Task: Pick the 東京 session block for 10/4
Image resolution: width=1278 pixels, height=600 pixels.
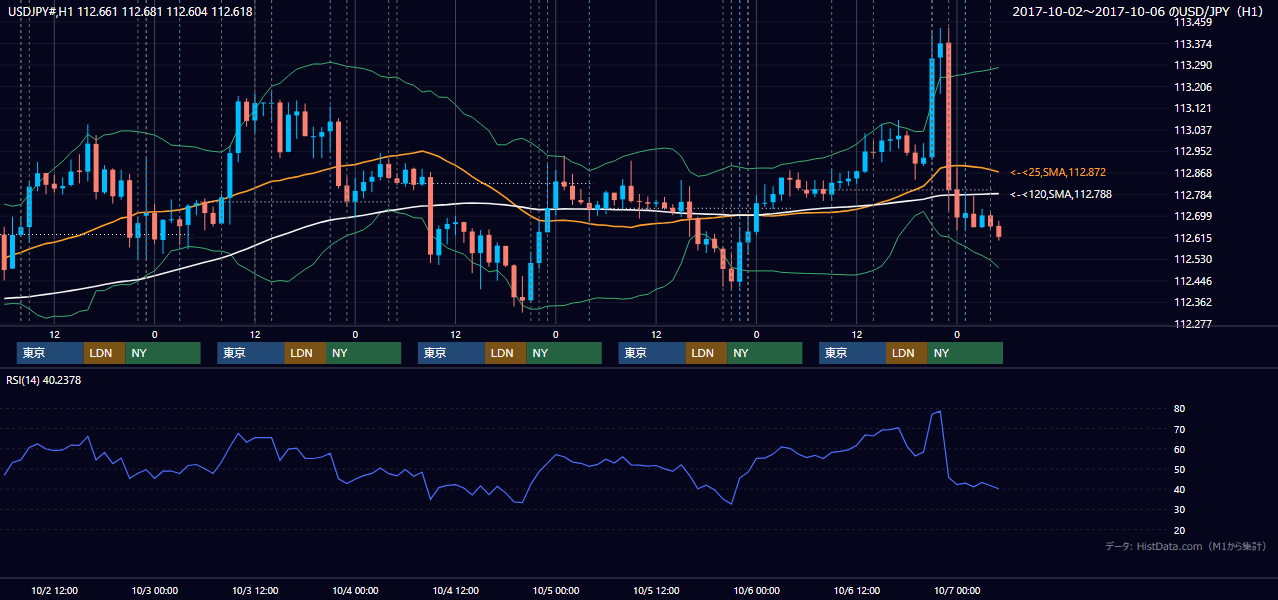Action: pyautogui.click(x=451, y=353)
